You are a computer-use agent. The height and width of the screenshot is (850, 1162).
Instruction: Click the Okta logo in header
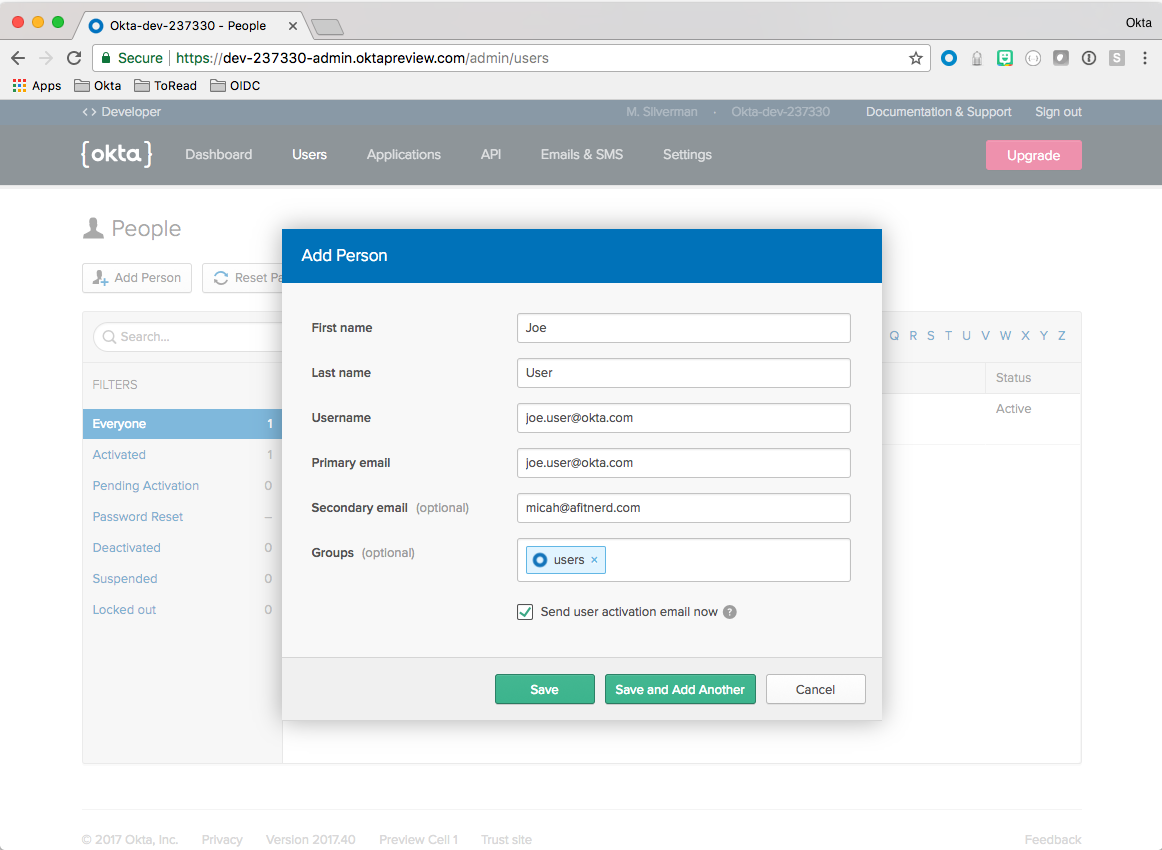[116, 154]
